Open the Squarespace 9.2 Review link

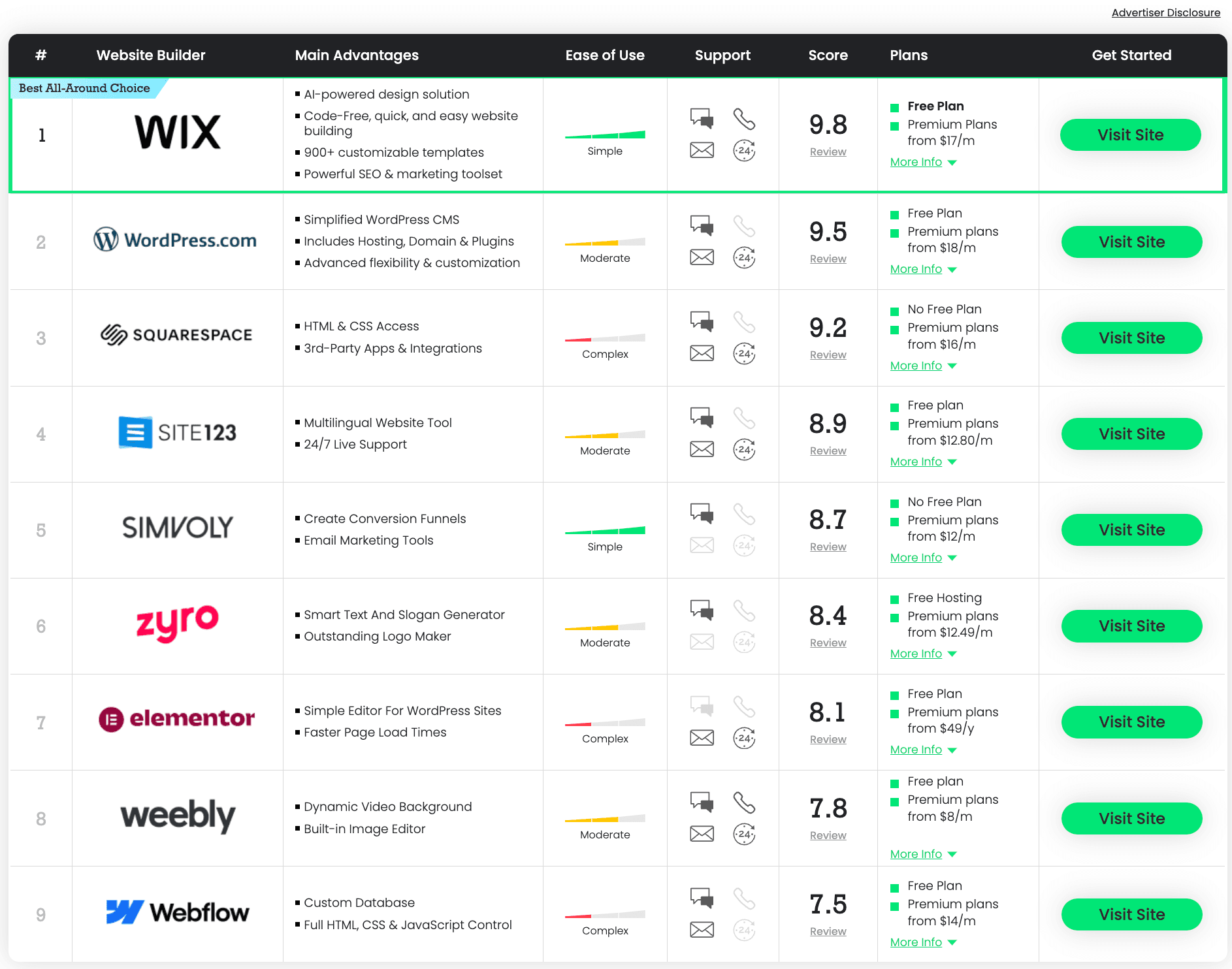pos(828,355)
